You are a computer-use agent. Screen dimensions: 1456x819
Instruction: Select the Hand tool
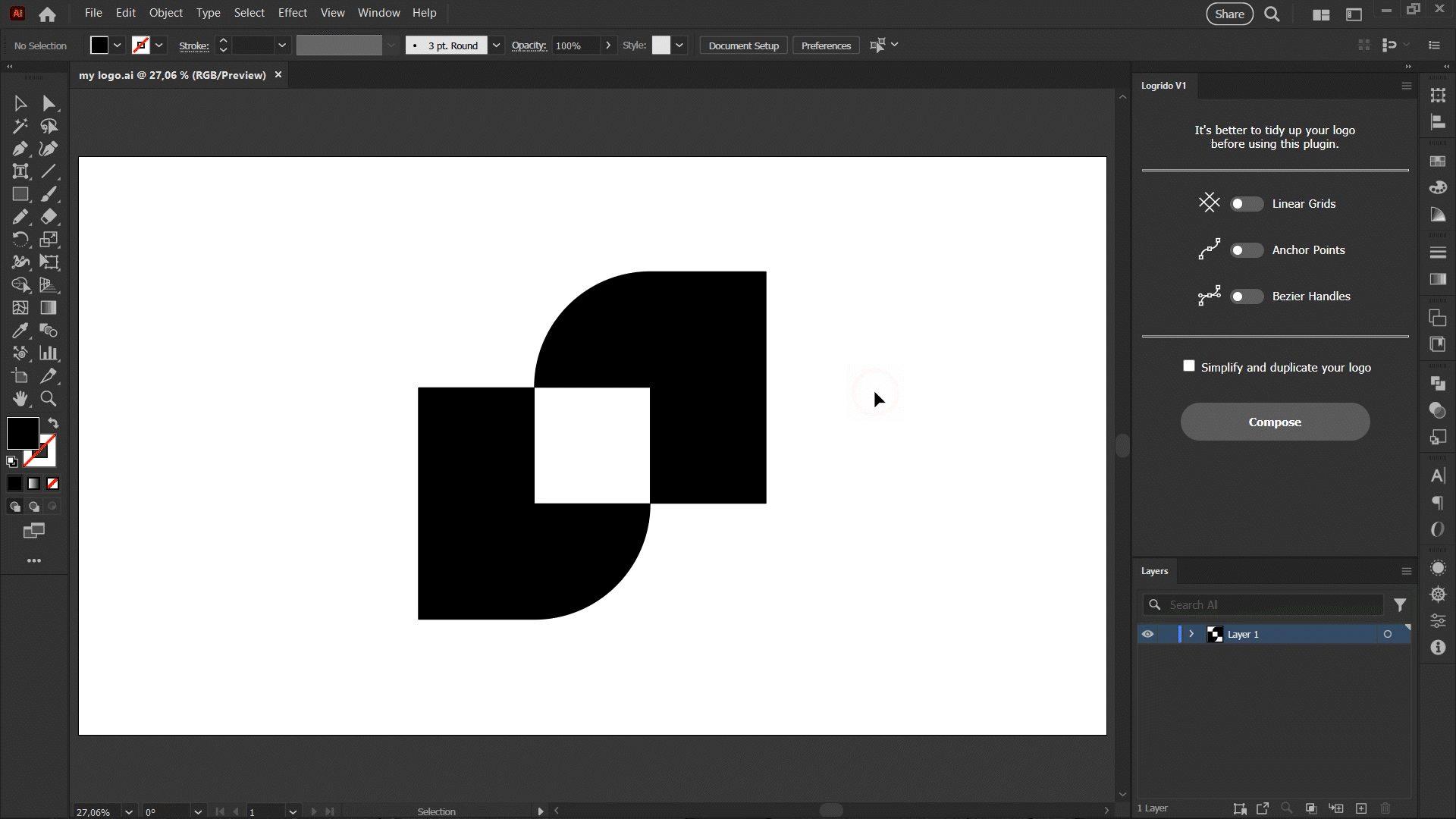tap(20, 399)
